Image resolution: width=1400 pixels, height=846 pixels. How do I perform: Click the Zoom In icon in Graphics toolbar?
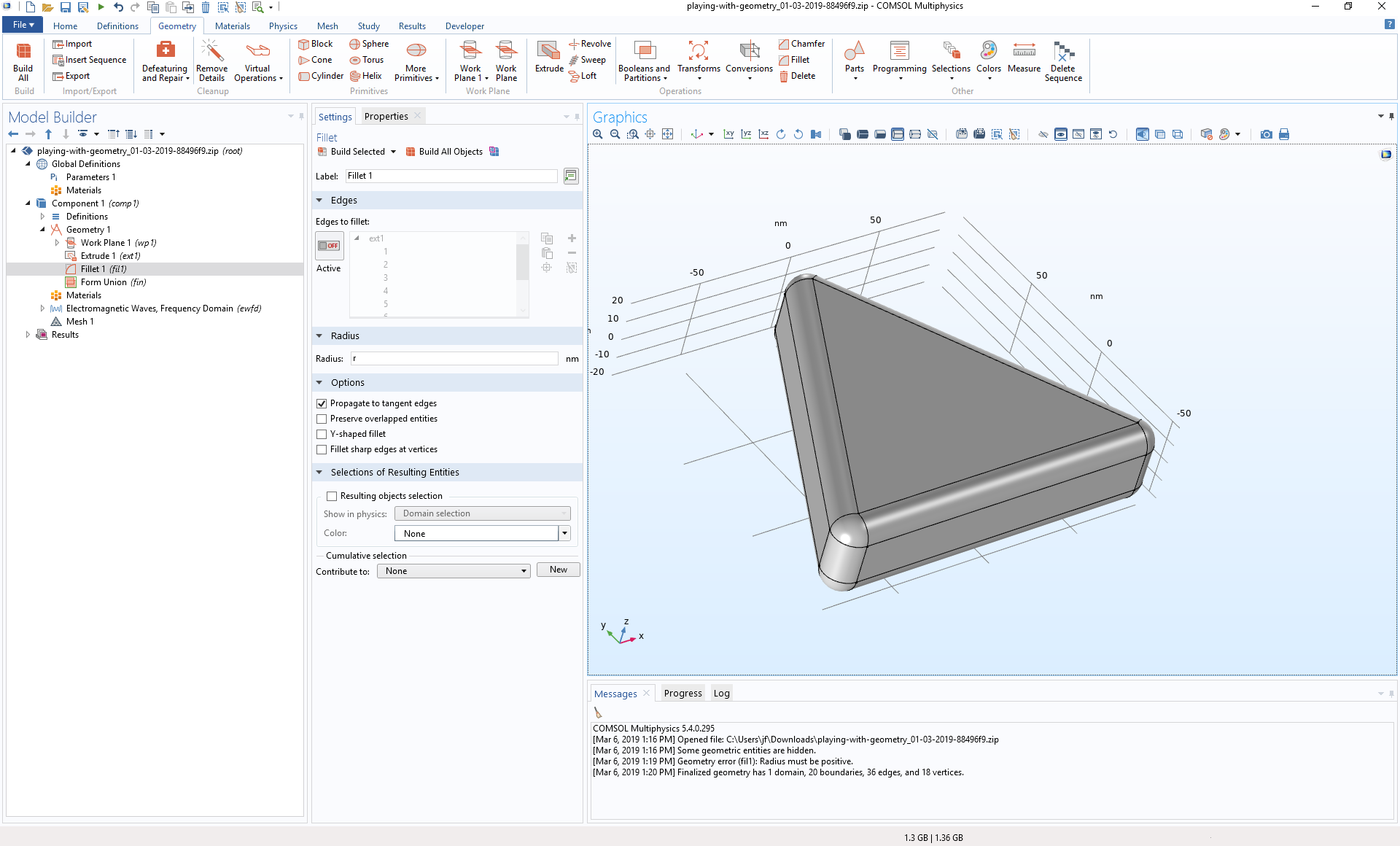(598, 134)
